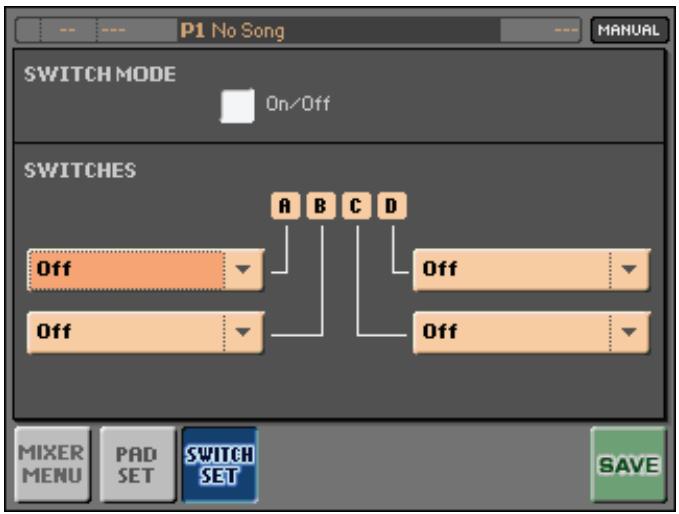Select the switch B 'Off' value field
Viewport: 679px width, 514px height.
[126, 332]
